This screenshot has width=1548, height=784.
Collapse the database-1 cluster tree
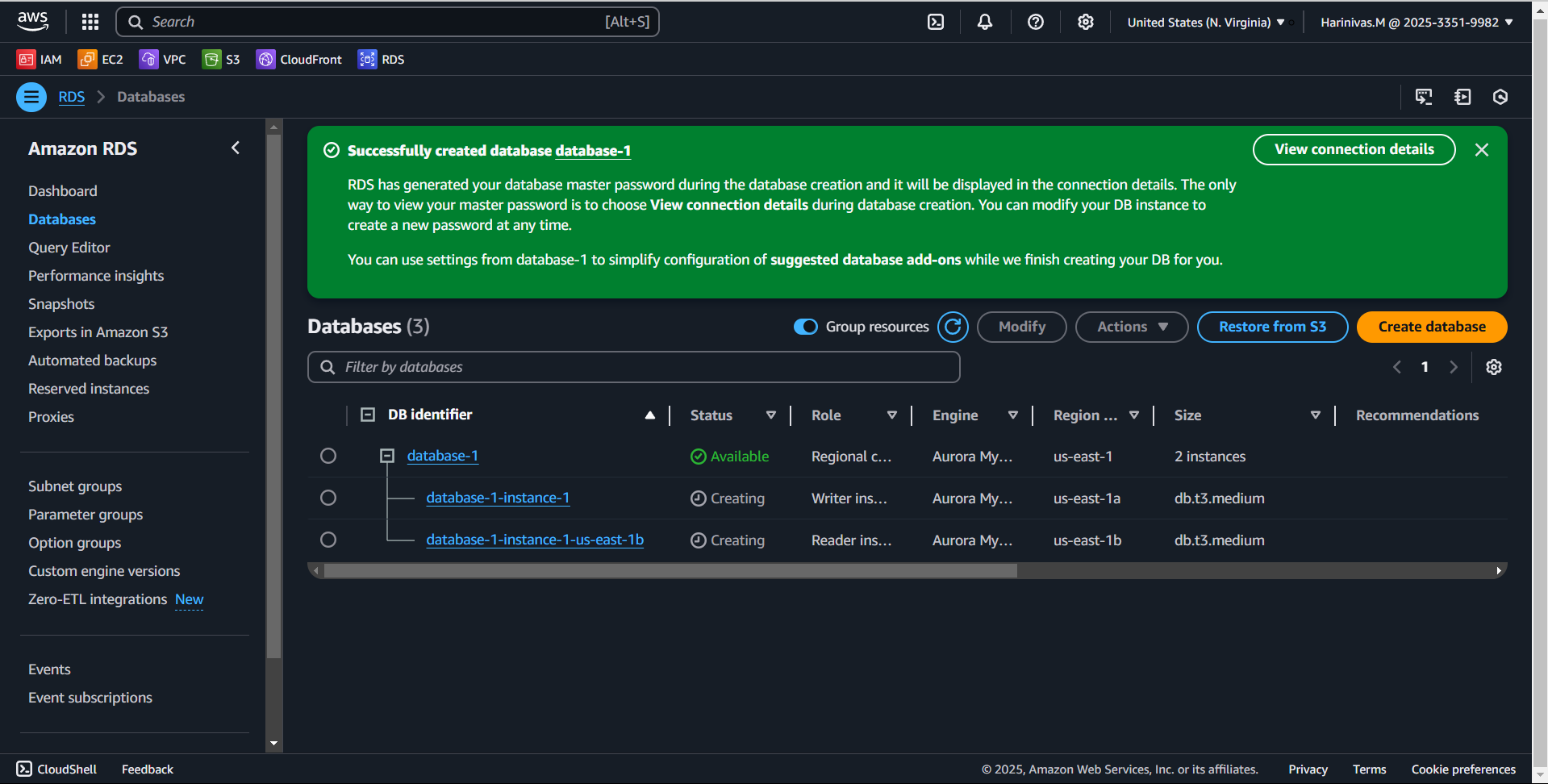tap(387, 456)
